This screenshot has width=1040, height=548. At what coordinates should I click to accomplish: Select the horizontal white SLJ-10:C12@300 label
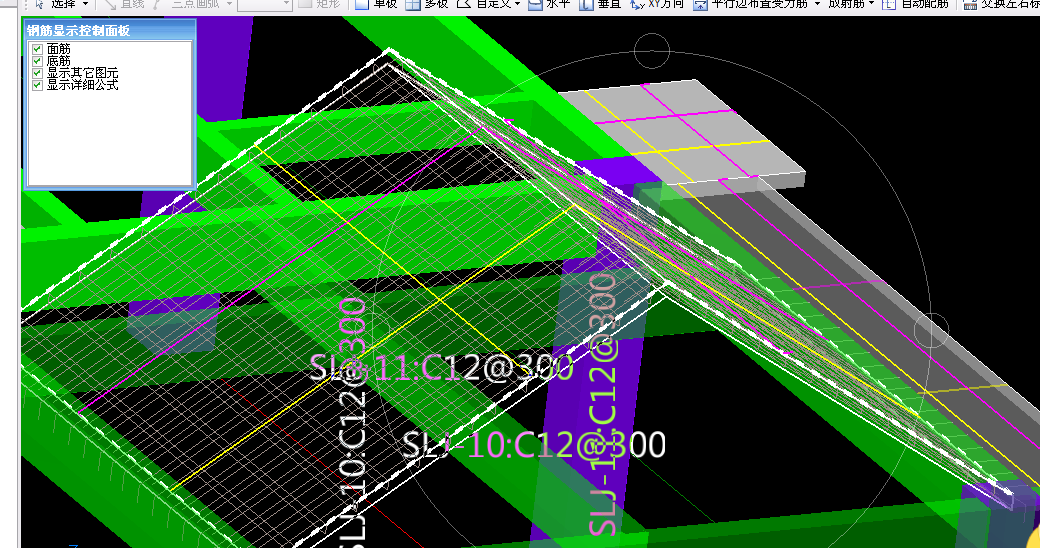[x=535, y=445]
